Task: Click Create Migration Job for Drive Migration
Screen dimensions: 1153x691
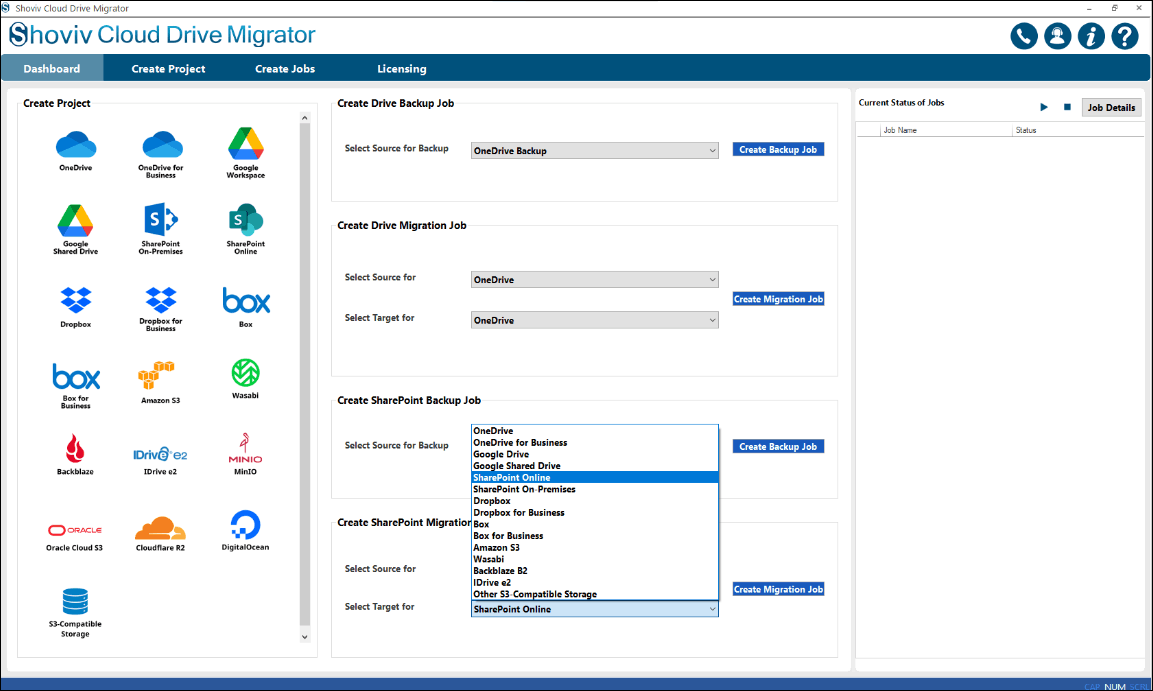Action: pyautogui.click(x=778, y=299)
